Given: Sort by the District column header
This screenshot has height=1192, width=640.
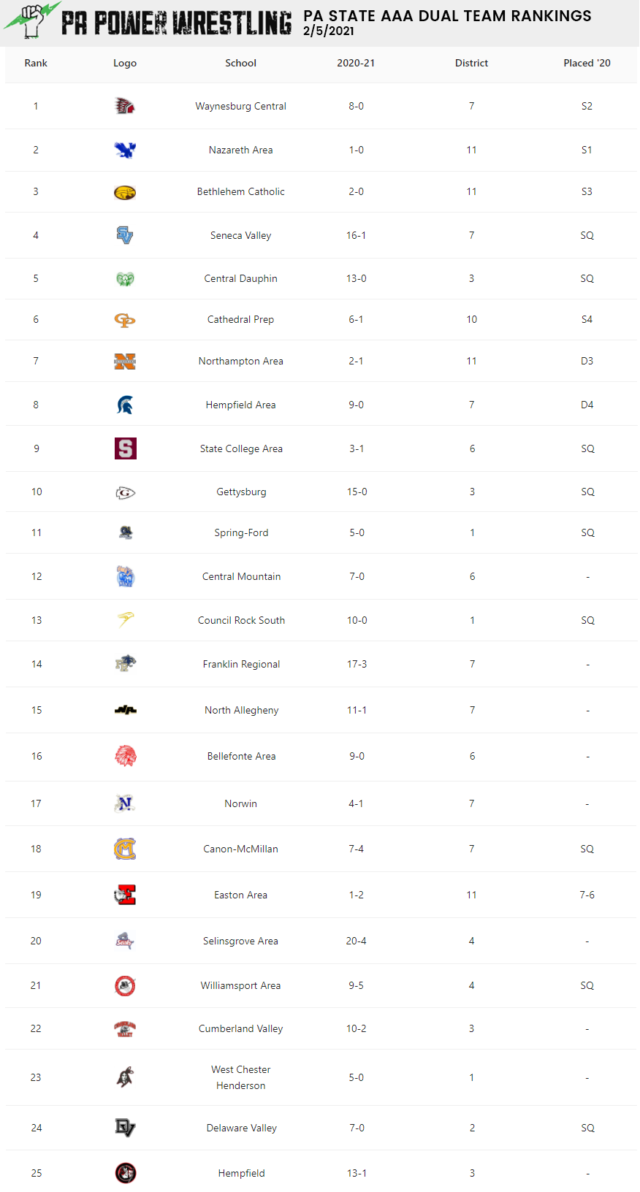Looking at the screenshot, I should point(471,63).
